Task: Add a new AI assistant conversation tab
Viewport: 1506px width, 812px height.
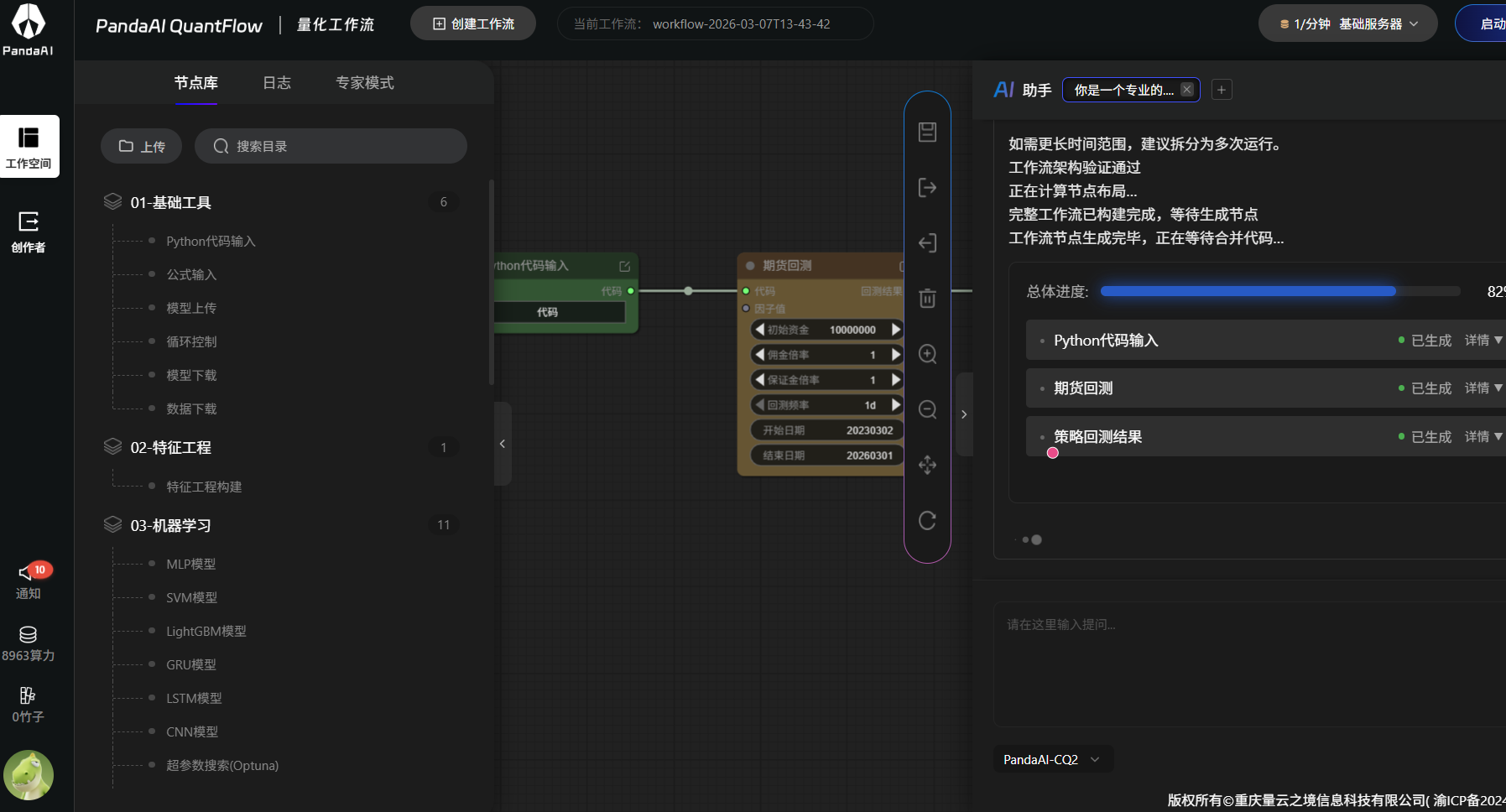Action: tap(1222, 90)
